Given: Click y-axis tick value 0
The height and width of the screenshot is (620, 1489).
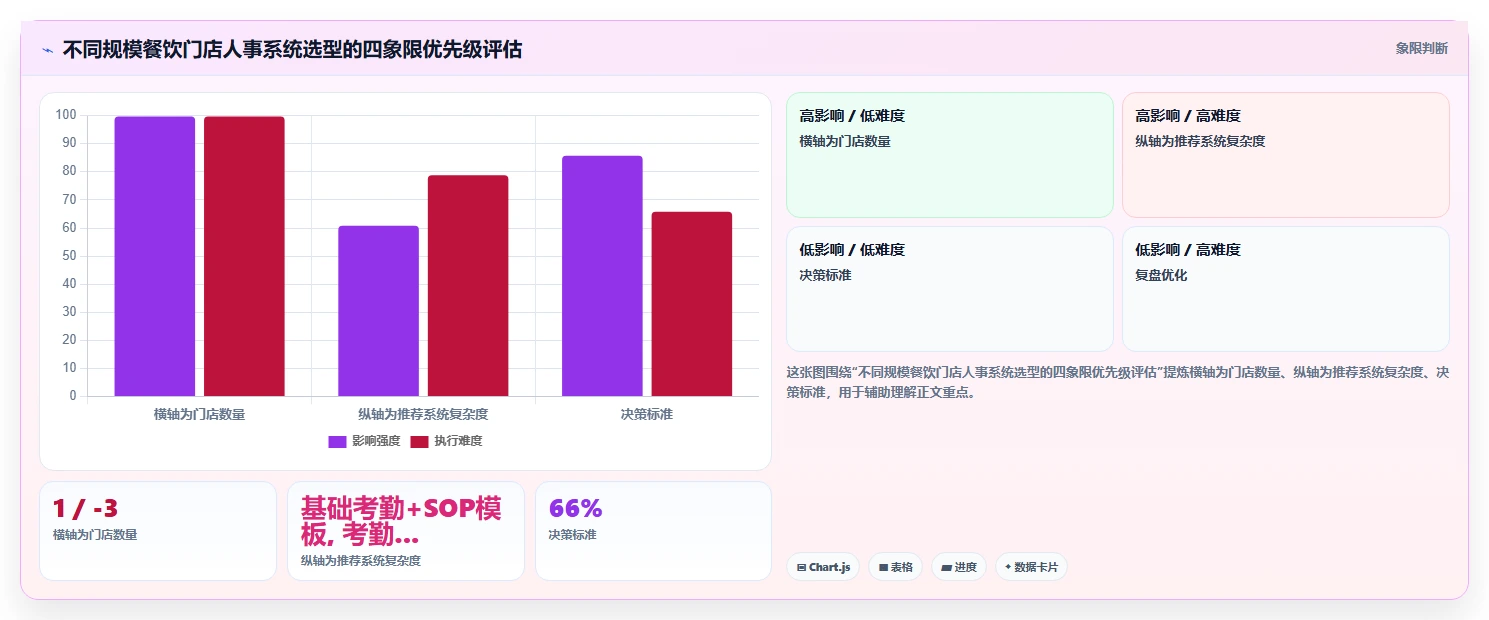Looking at the screenshot, I should [x=73, y=396].
